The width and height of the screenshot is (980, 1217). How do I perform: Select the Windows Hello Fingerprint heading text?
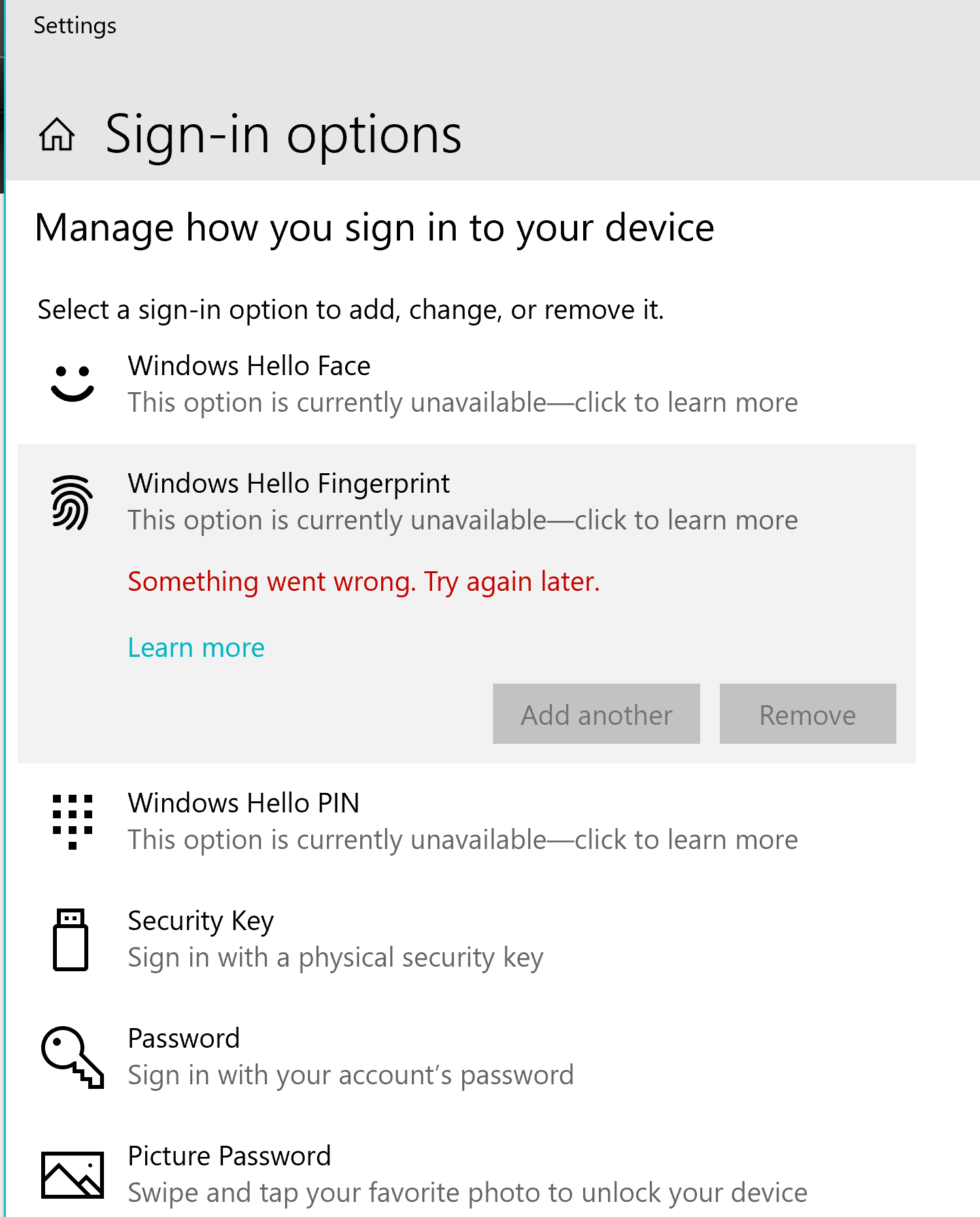coord(289,484)
